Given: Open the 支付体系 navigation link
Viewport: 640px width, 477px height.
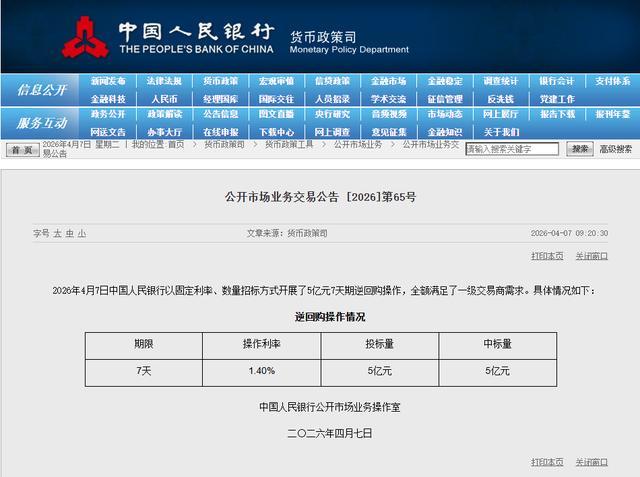Looking at the screenshot, I should [613, 81].
